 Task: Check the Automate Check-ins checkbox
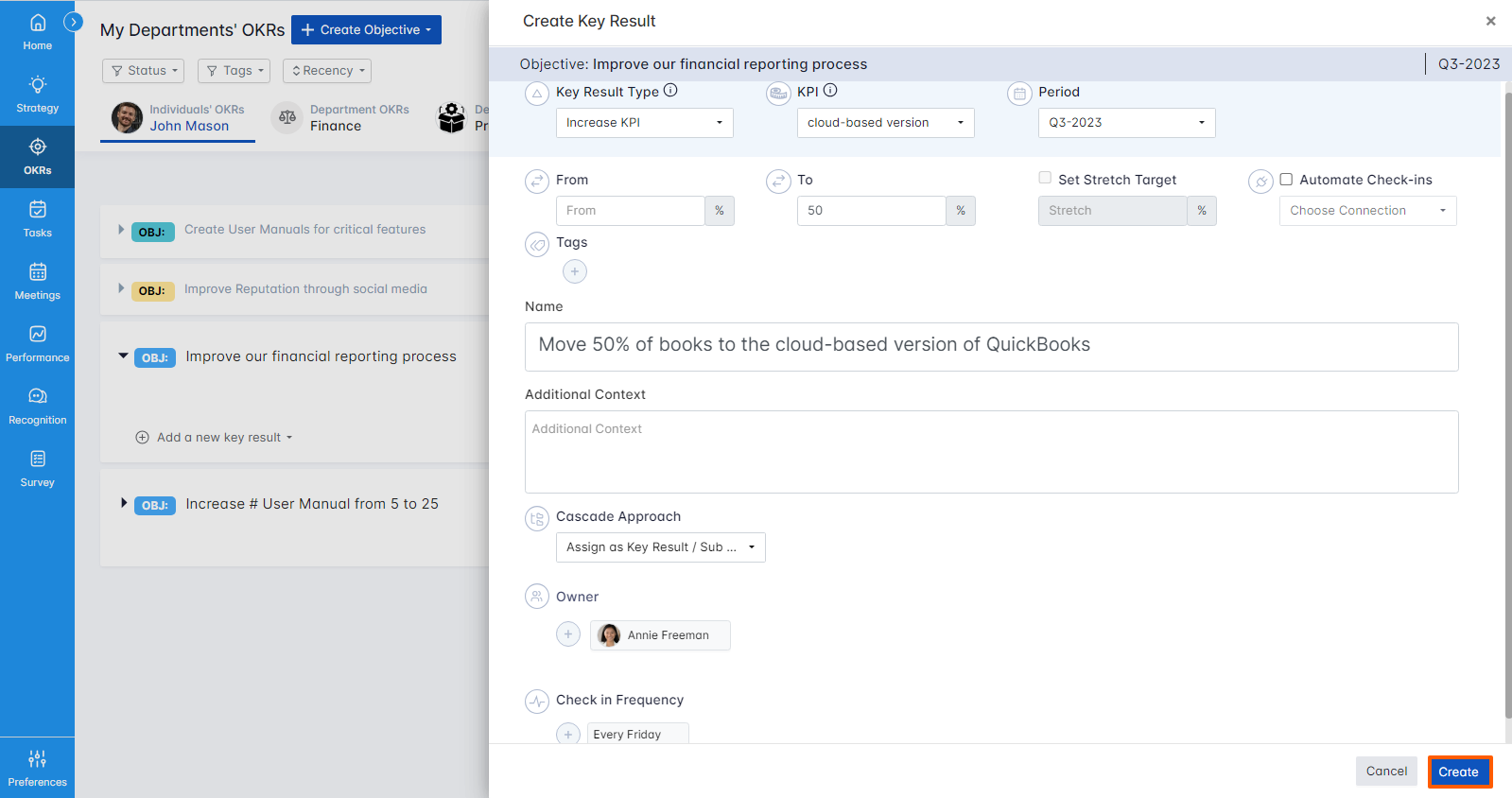[1286, 180]
